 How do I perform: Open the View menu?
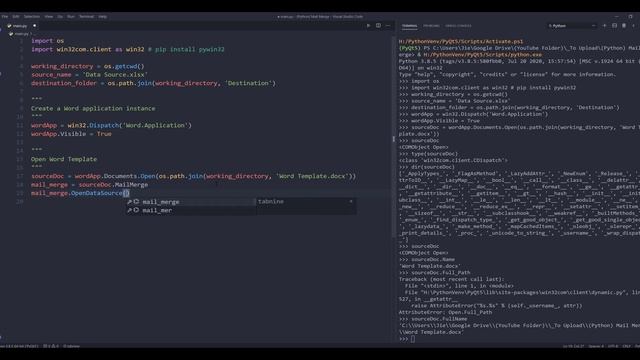(x=49, y=17)
